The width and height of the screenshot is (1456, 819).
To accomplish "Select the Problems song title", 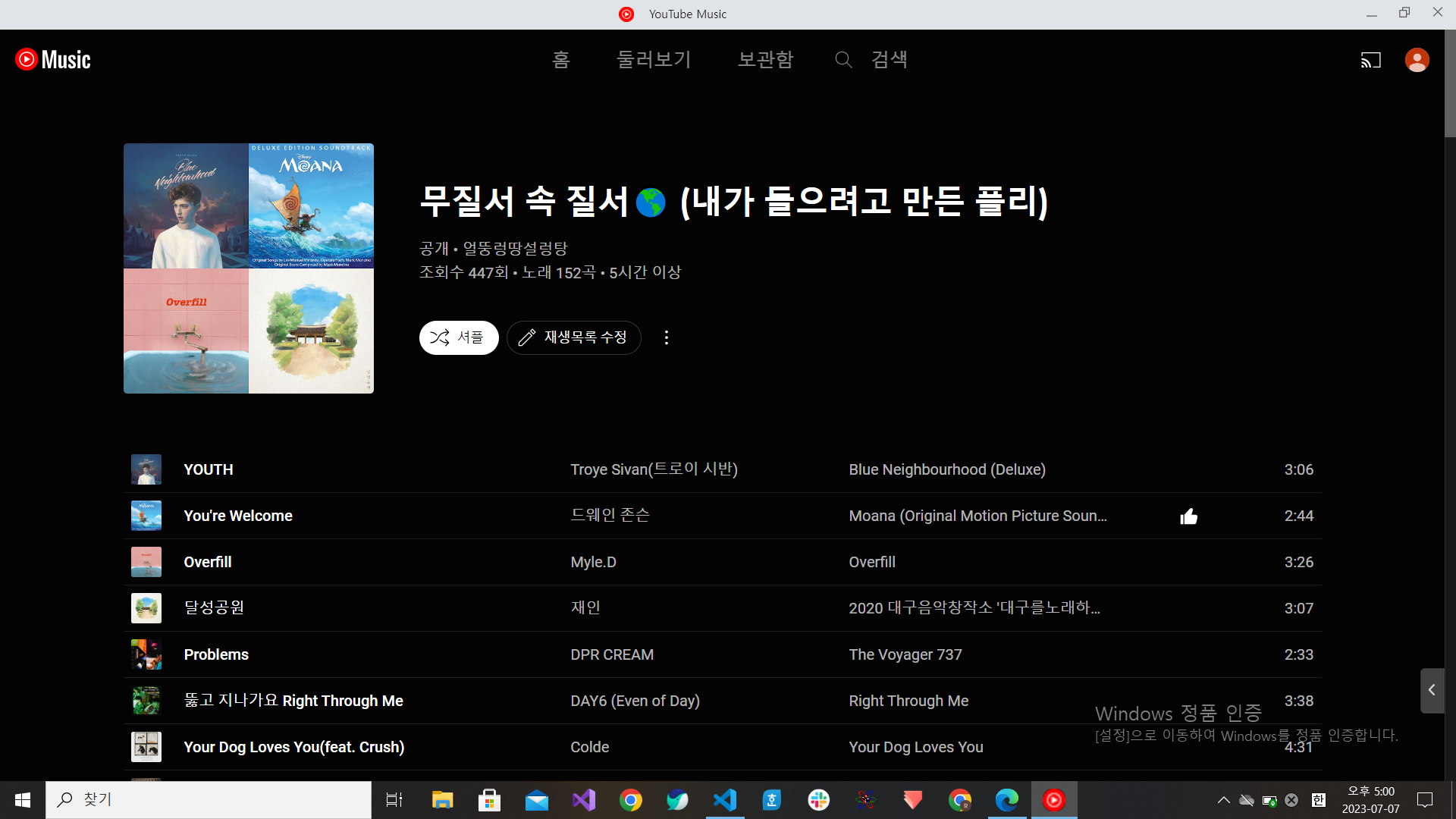I will [x=216, y=654].
